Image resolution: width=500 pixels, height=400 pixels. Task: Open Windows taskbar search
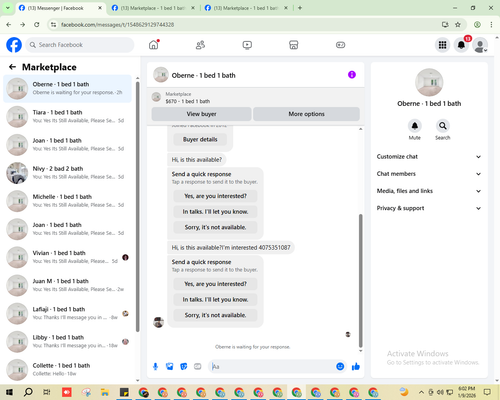pos(28,392)
